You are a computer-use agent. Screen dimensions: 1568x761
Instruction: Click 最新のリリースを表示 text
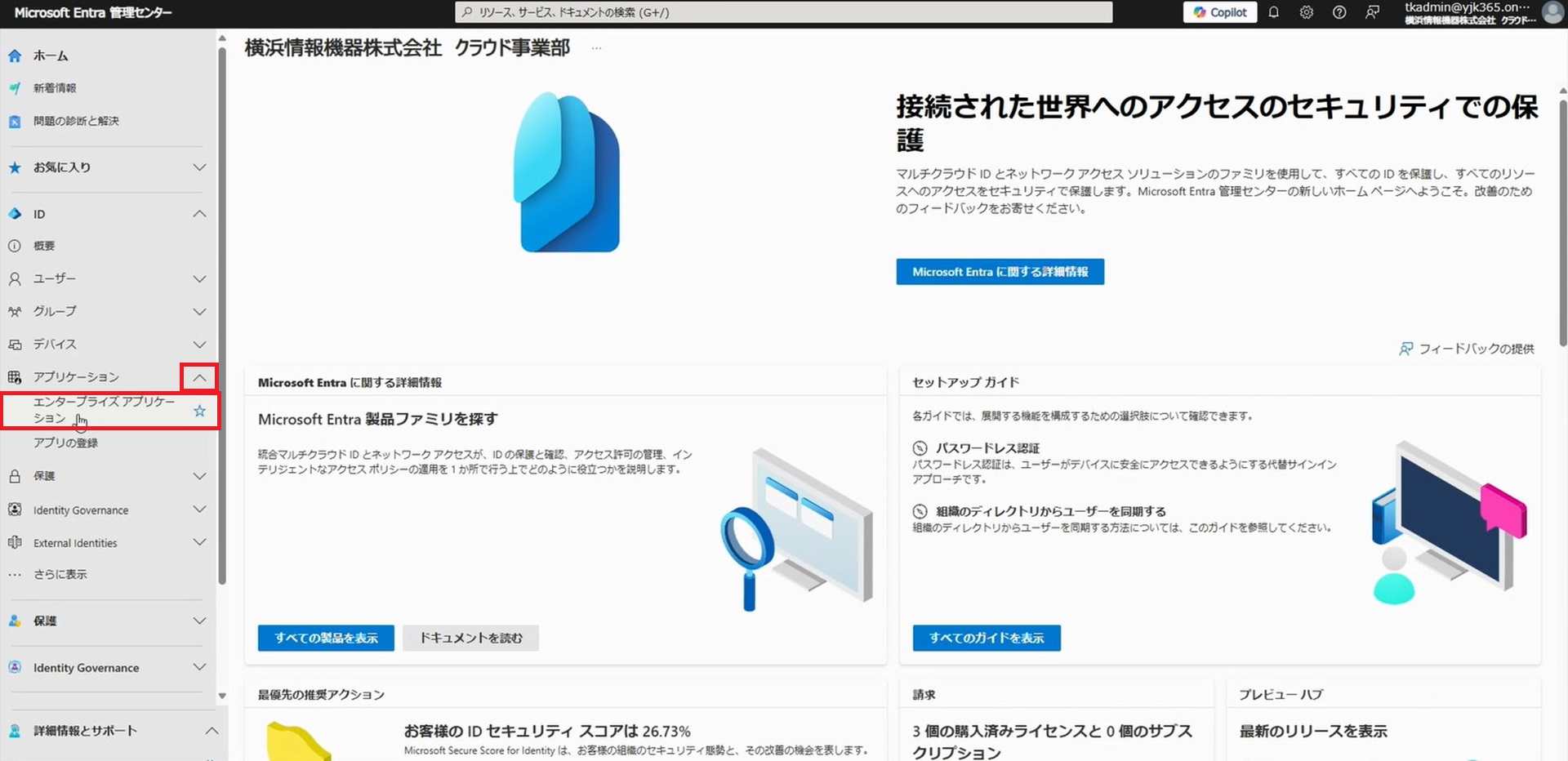click(x=1313, y=732)
